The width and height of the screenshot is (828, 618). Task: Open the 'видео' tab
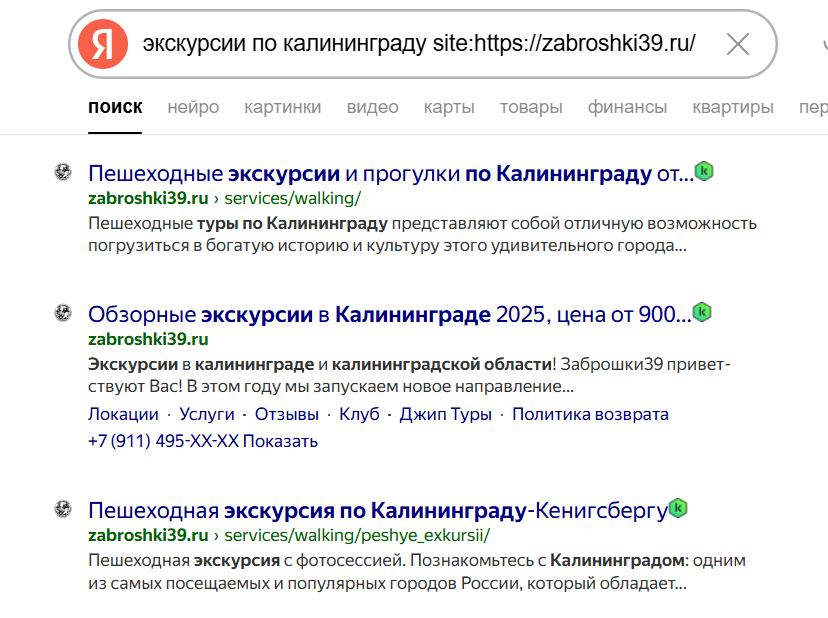tap(372, 107)
